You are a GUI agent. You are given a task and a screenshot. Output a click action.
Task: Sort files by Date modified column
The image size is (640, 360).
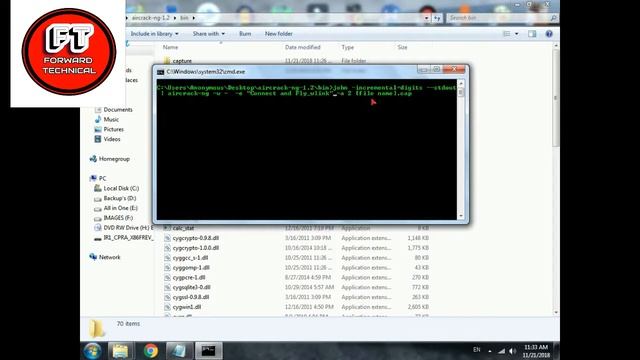[302, 47]
